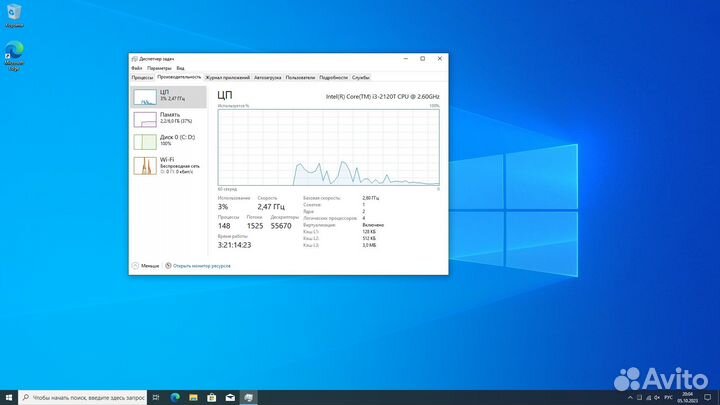Click the 55670 handles value

click(x=281, y=226)
